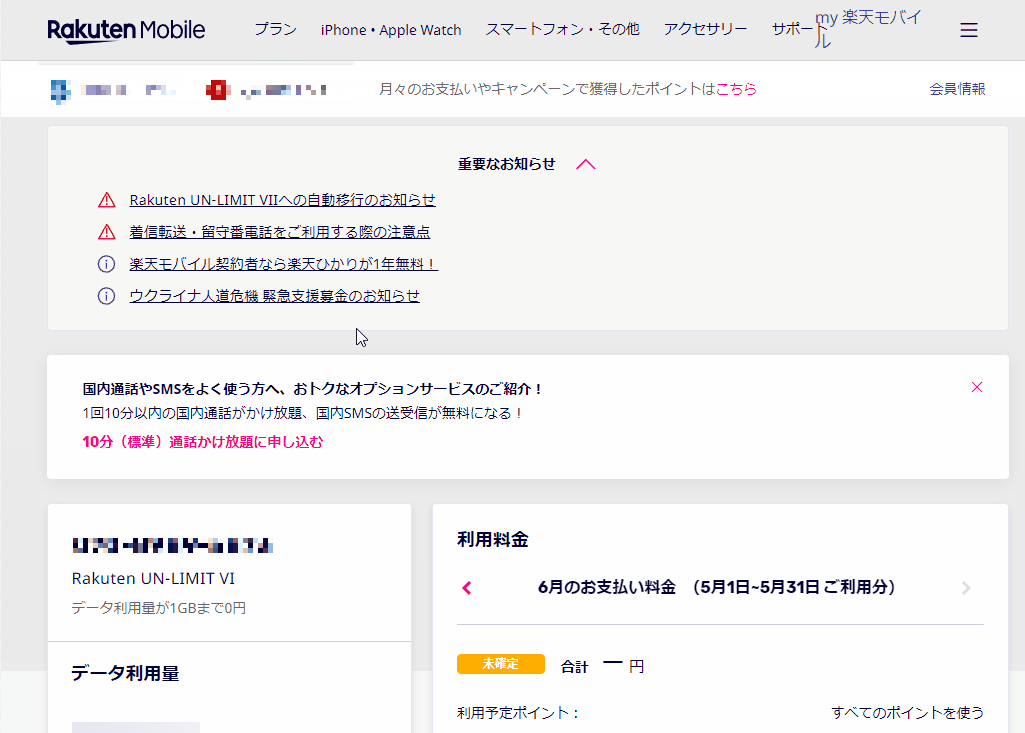Collapse the 重要なお知らせ section
This screenshot has width=1025, height=733.
[x=586, y=164]
